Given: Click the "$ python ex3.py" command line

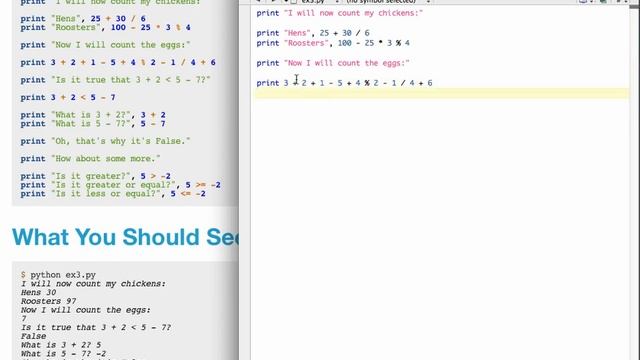Looking at the screenshot, I should (58, 275).
